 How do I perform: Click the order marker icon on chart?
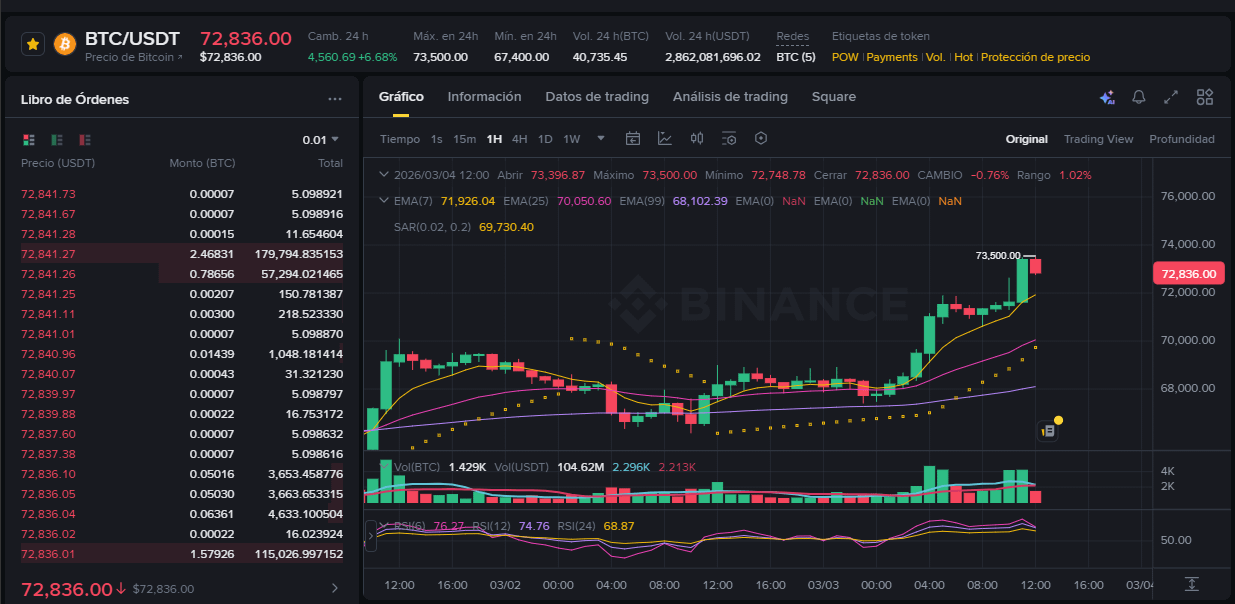point(1049,431)
